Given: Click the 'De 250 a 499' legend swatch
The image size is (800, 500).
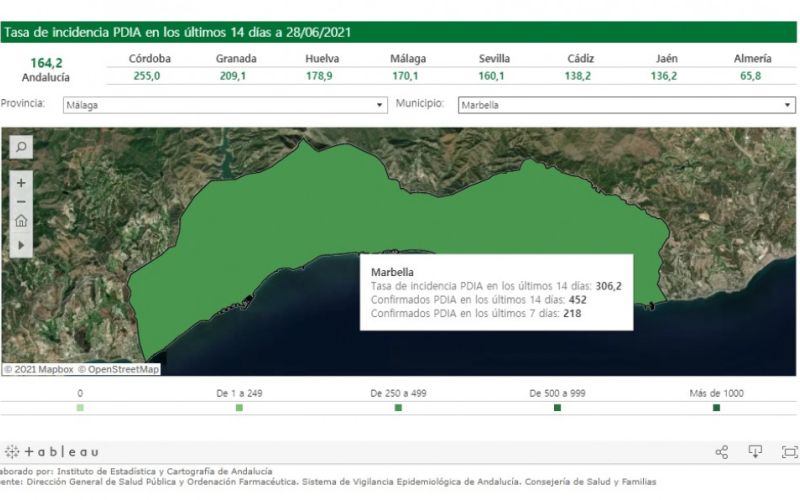Looking at the screenshot, I should pos(398,408).
